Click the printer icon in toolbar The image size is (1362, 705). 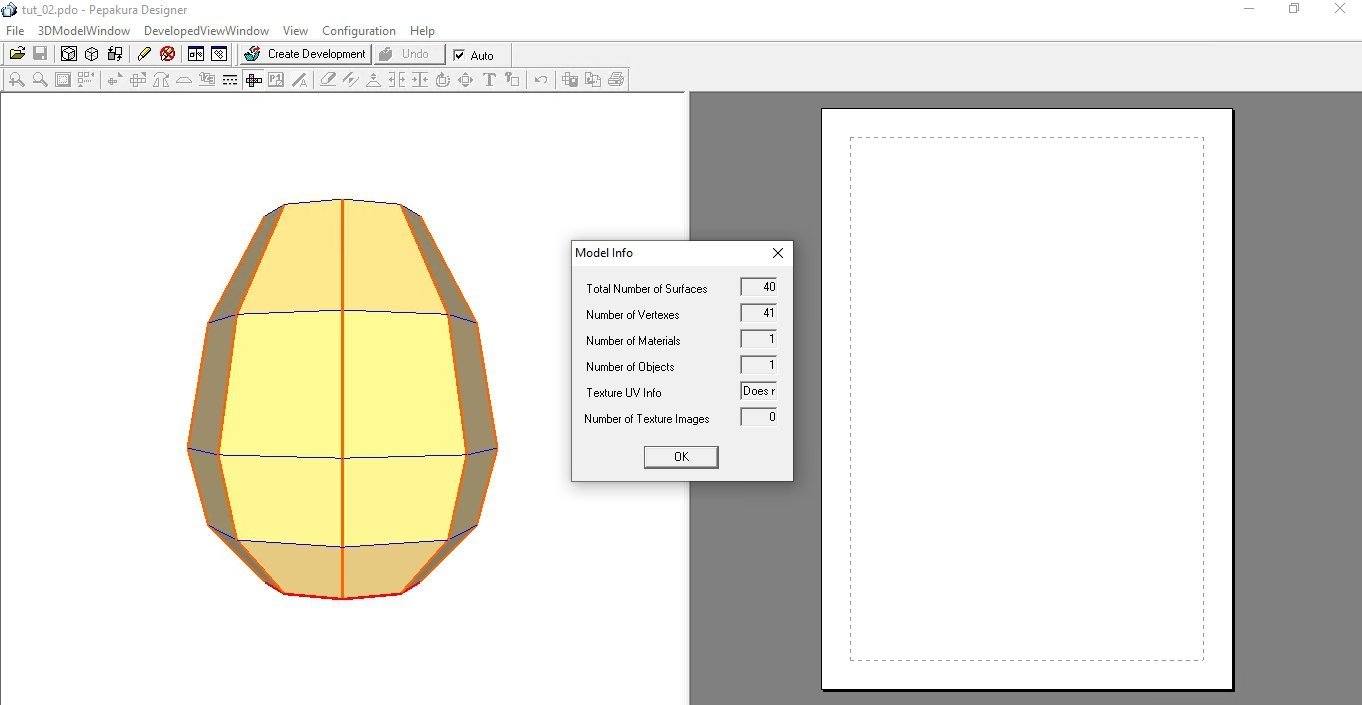coord(616,80)
